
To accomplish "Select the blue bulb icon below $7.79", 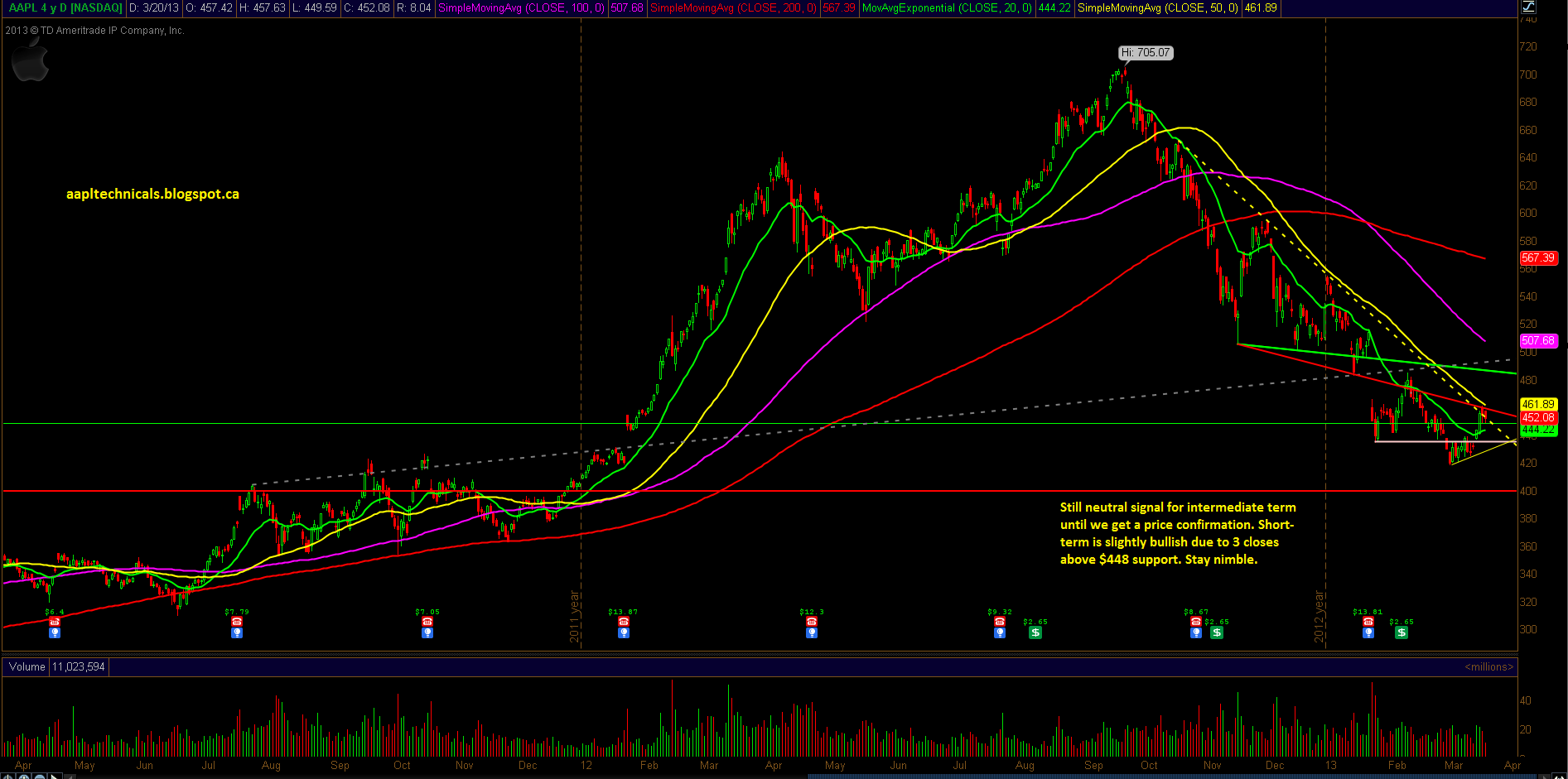I will tap(237, 632).
